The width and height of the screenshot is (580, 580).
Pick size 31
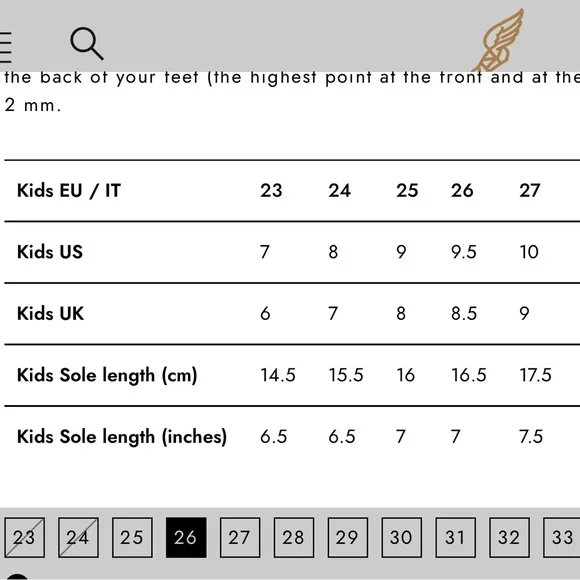coord(455,537)
